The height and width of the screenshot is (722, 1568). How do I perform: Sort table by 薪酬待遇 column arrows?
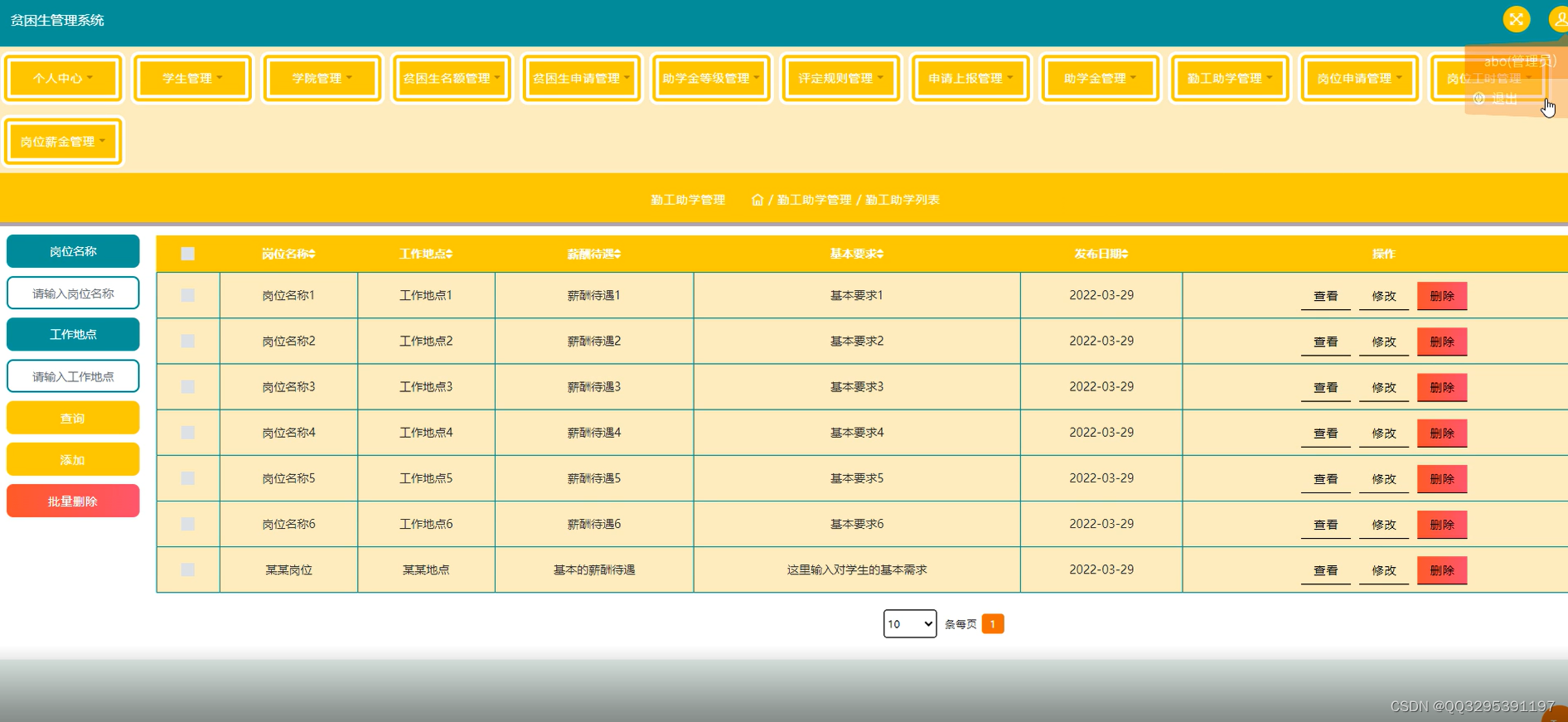[x=617, y=254]
